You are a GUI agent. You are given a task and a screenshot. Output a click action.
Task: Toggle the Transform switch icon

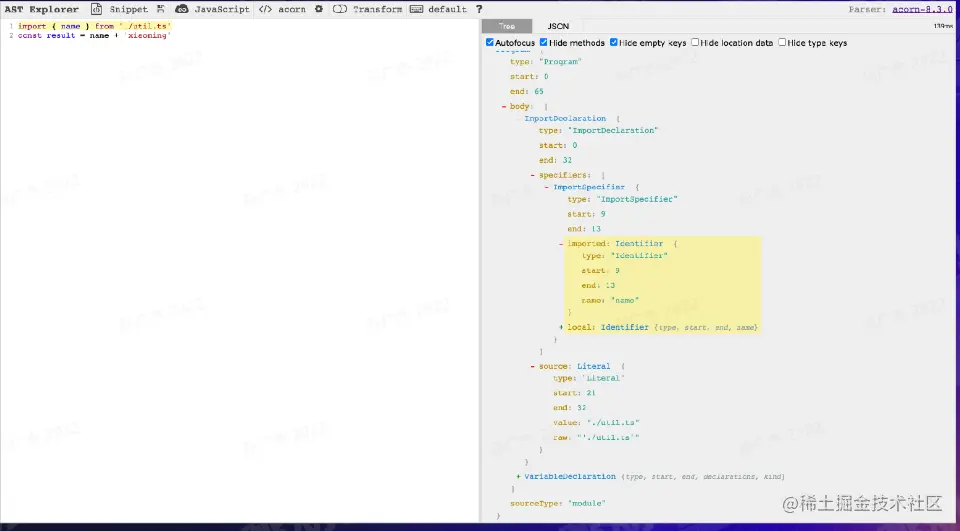point(340,9)
